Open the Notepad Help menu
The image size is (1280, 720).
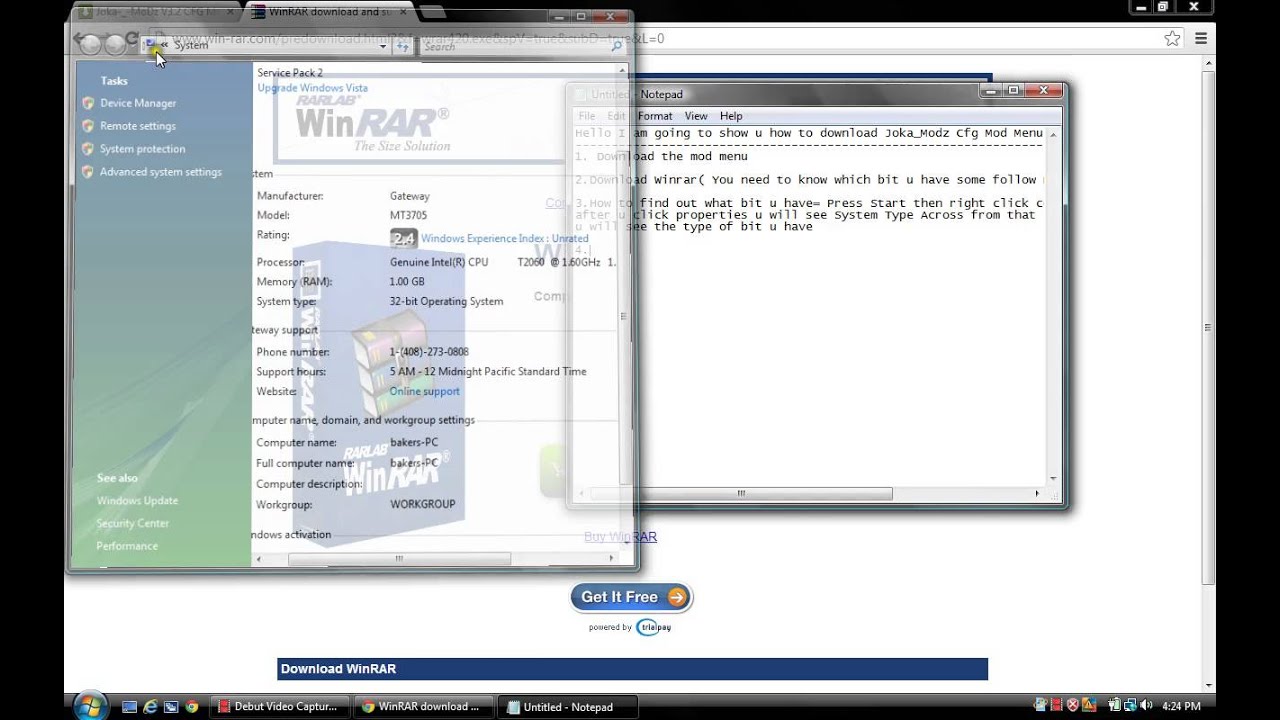(x=731, y=116)
